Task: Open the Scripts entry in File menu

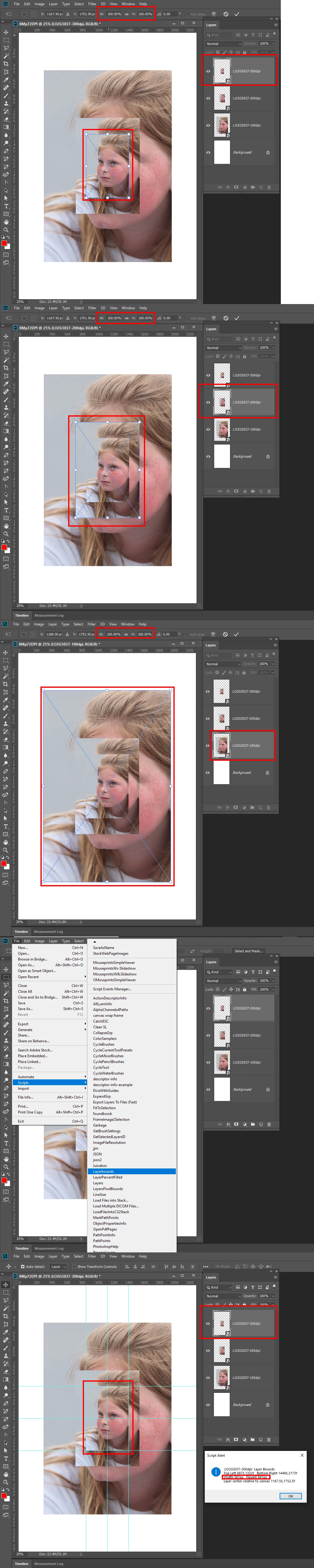Action: (x=49, y=1082)
